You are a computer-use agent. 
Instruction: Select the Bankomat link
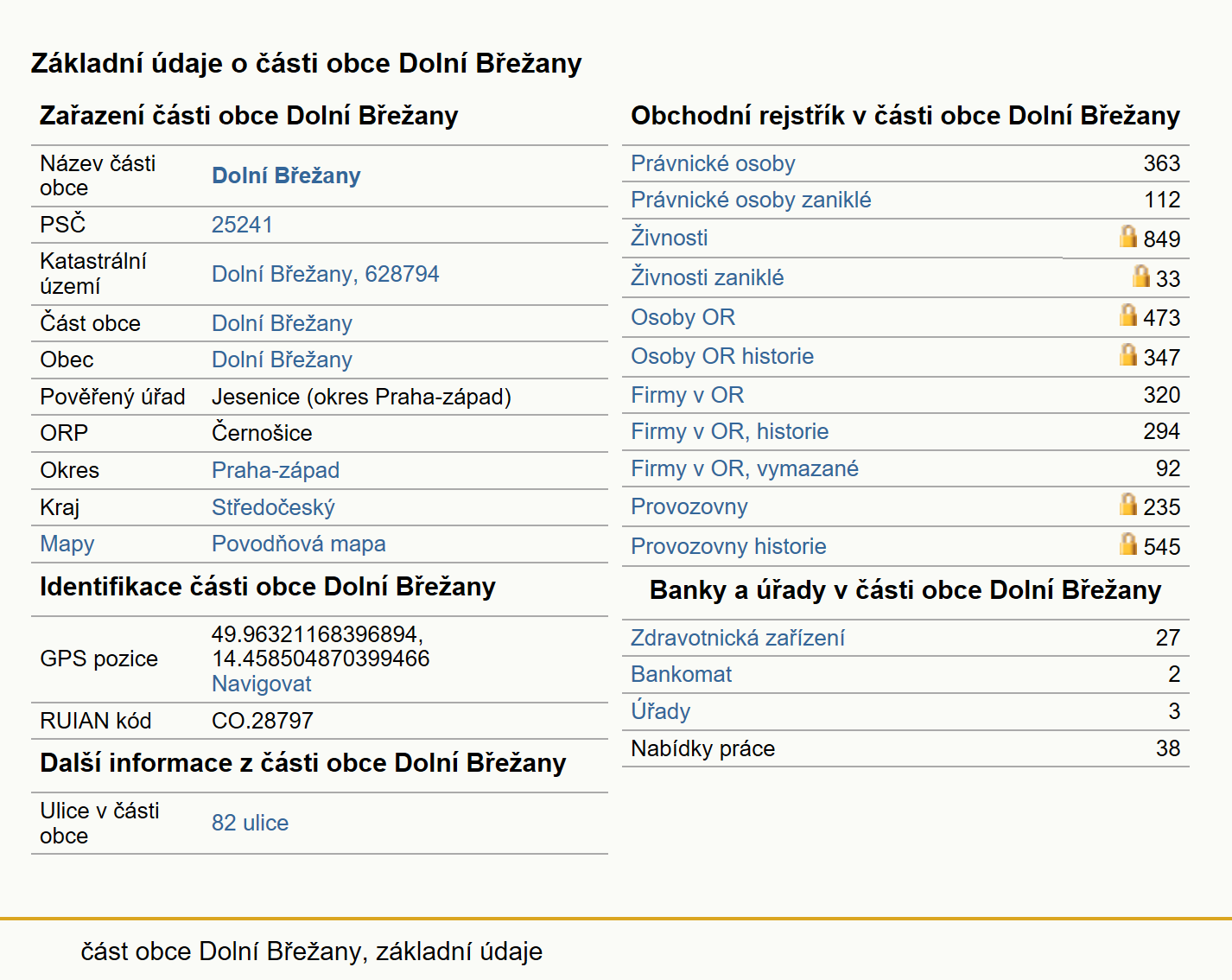(x=682, y=674)
